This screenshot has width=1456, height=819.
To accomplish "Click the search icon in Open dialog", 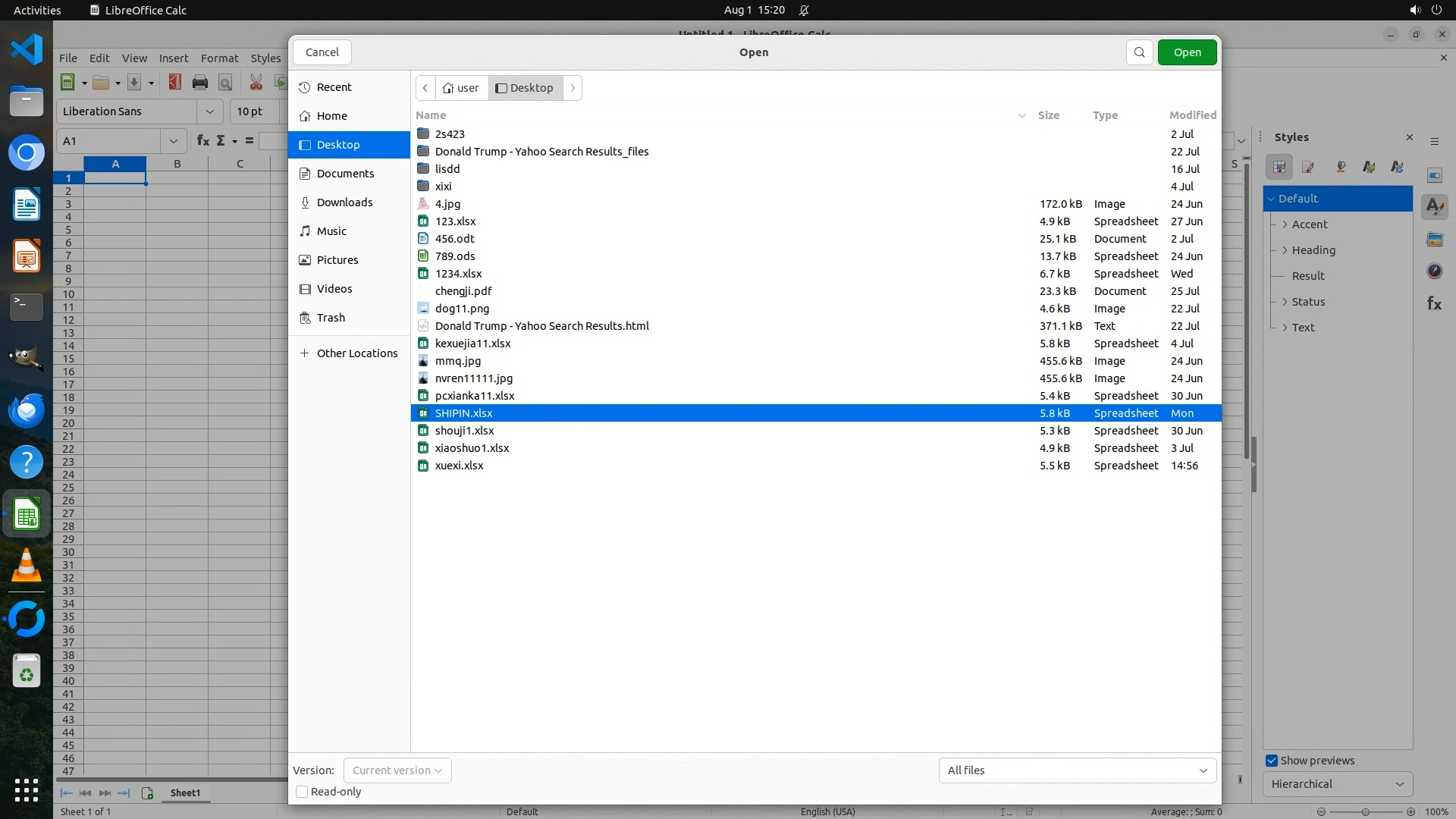I will 1139,52.
